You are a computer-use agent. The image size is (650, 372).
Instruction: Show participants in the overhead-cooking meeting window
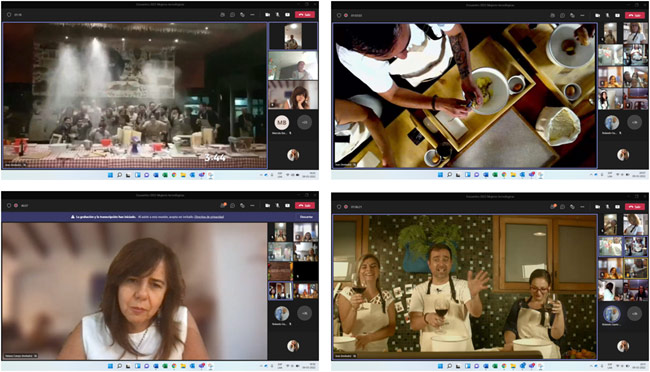[552, 15]
